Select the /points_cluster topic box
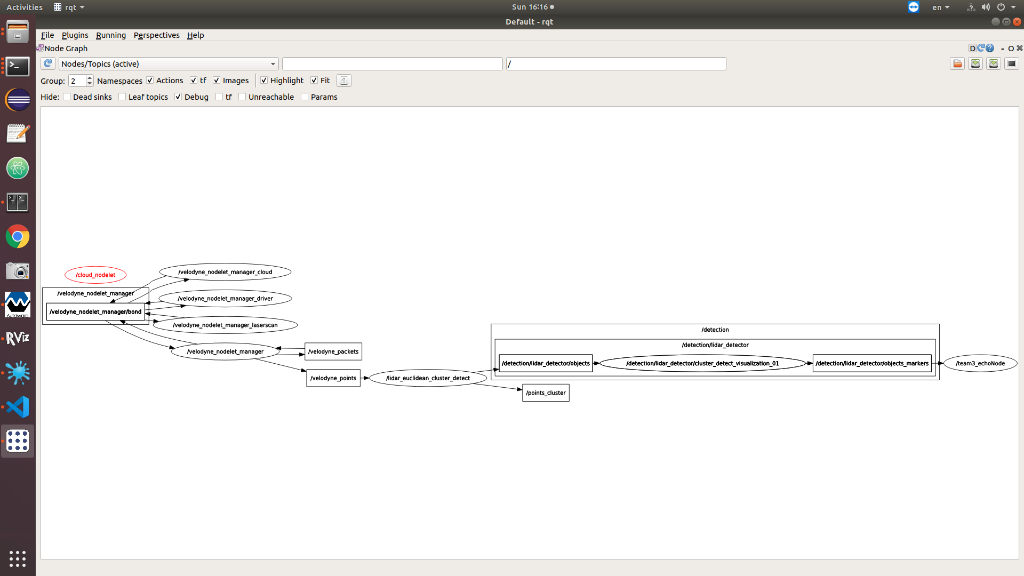 [x=546, y=393]
